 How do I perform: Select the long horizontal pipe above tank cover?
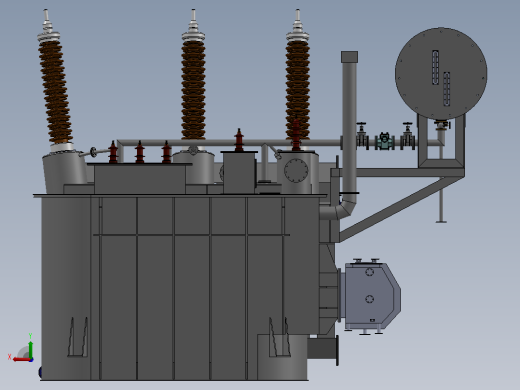pyautogui.click(x=230, y=143)
